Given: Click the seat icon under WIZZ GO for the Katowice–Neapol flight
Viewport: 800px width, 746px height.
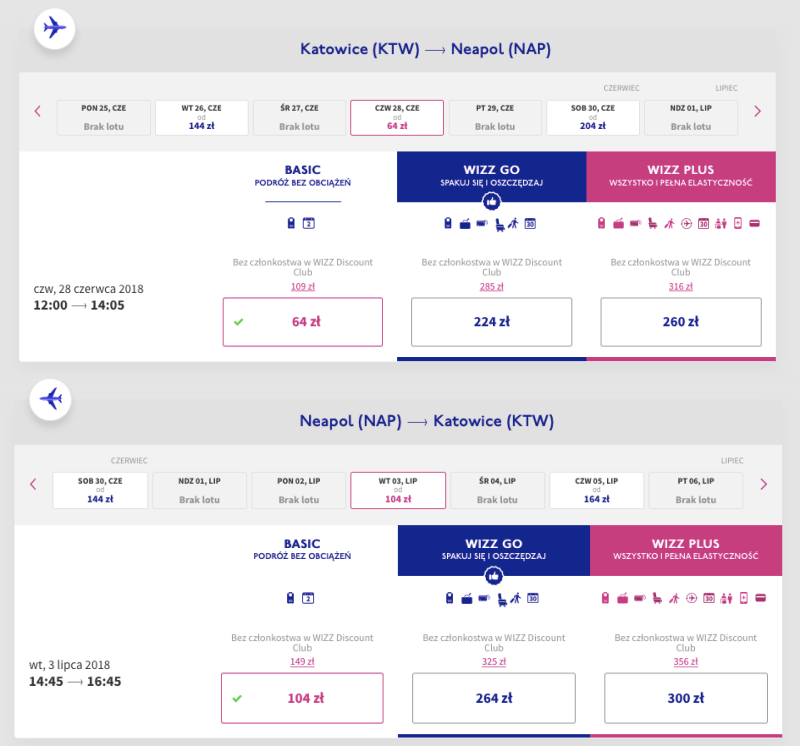Looking at the screenshot, I should (x=500, y=224).
